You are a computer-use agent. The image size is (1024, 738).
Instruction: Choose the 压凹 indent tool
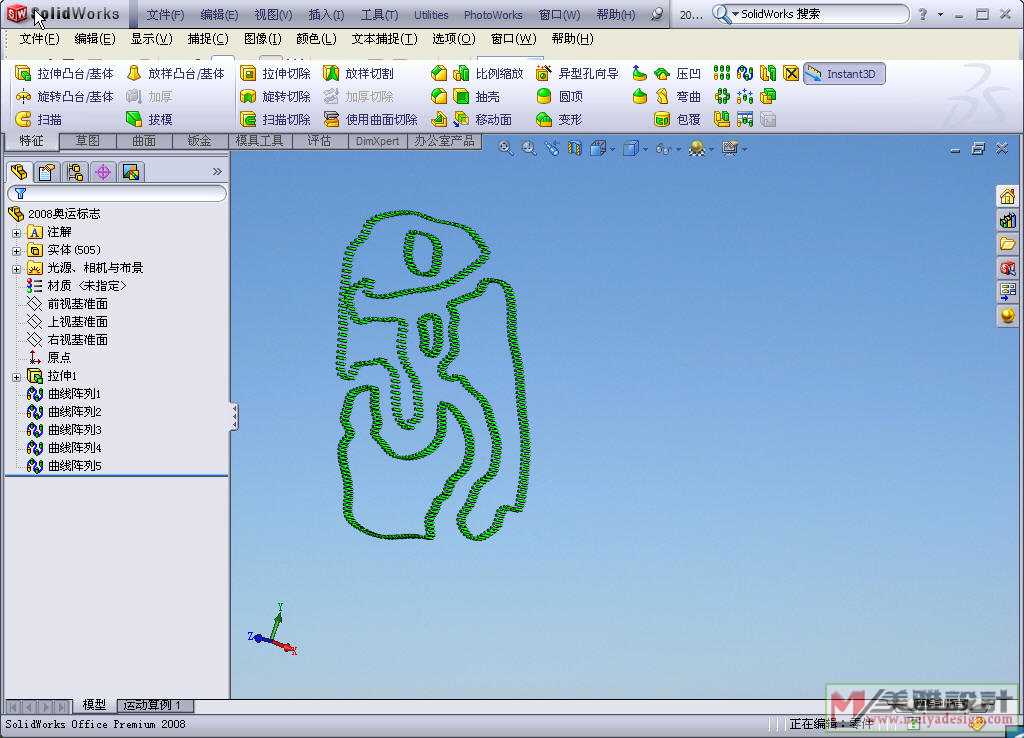point(677,74)
